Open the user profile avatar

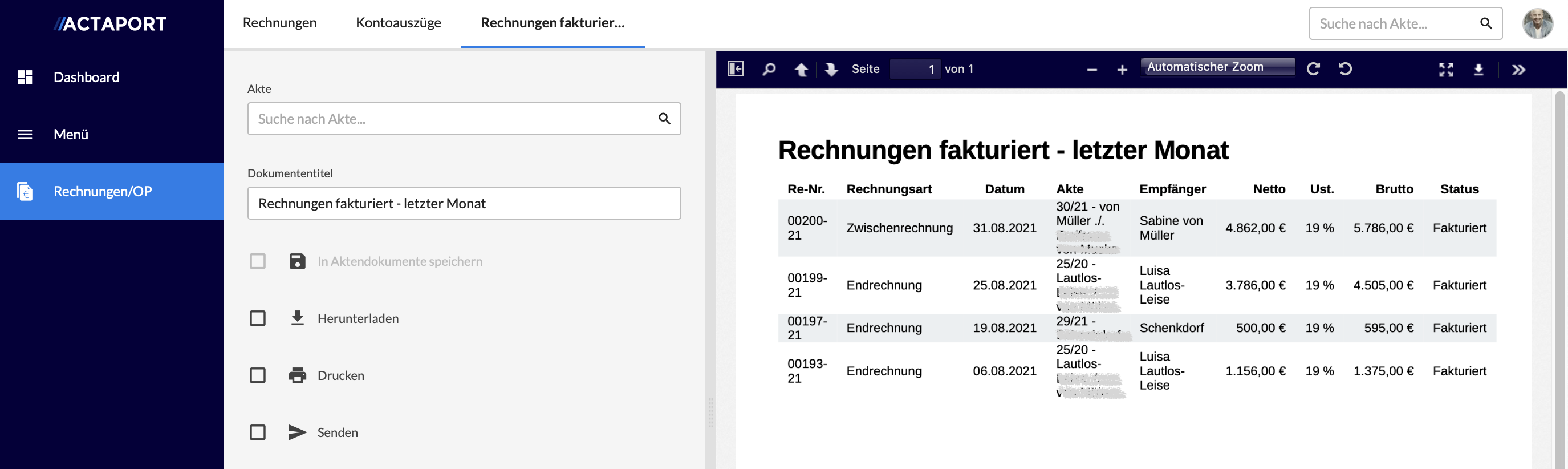(1538, 23)
